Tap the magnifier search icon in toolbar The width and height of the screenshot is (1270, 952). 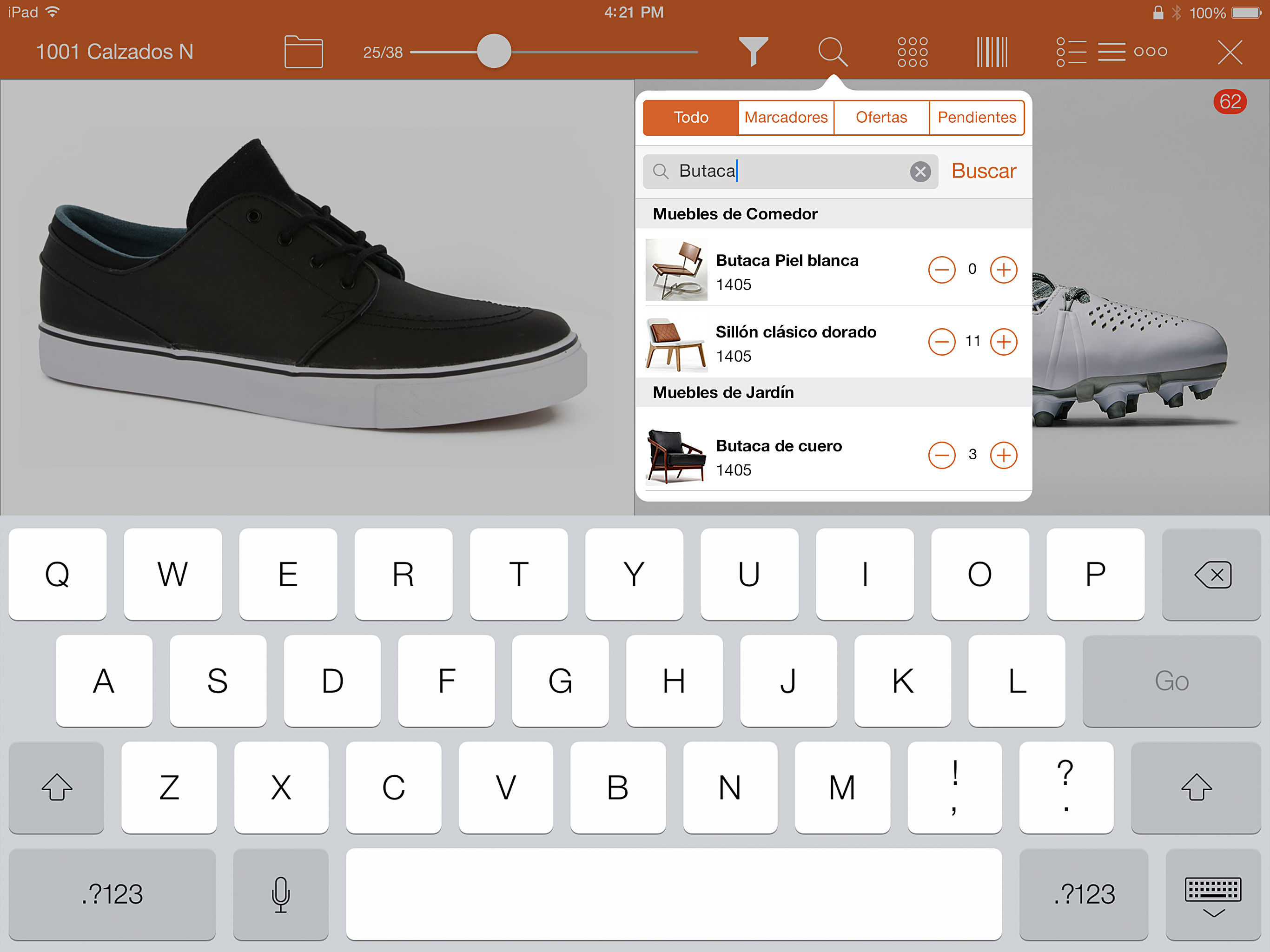pyautogui.click(x=832, y=52)
